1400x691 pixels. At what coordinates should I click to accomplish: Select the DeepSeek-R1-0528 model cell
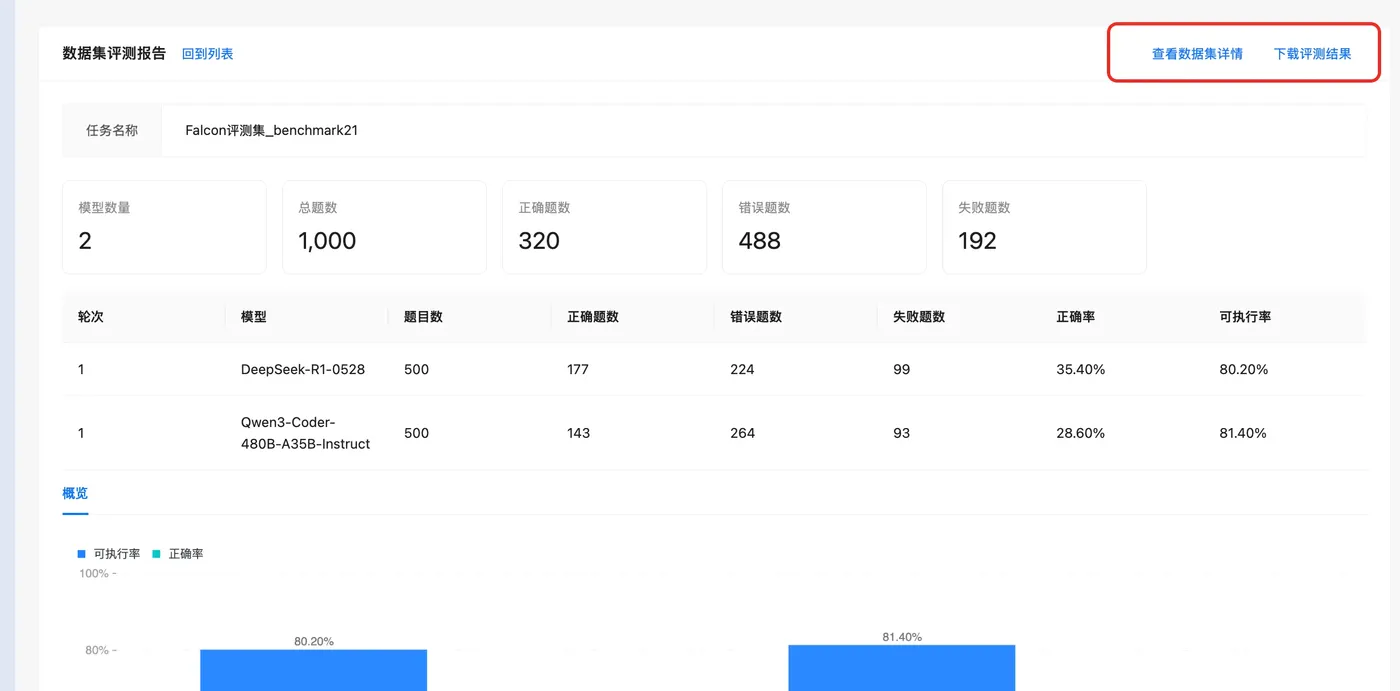pyautogui.click(x=303, y=369)
